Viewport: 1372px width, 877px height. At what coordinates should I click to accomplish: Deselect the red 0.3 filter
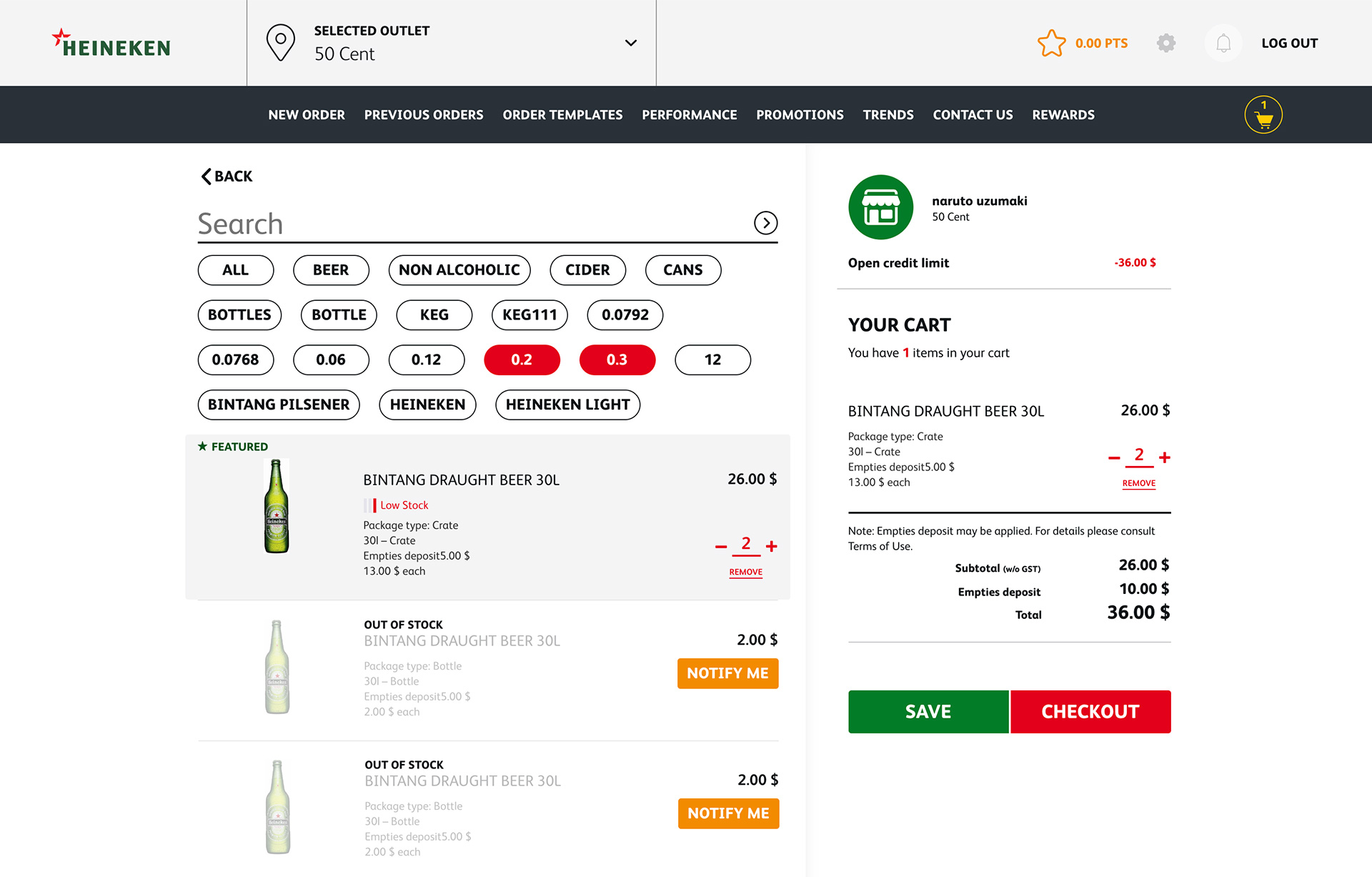coord(617,360)
